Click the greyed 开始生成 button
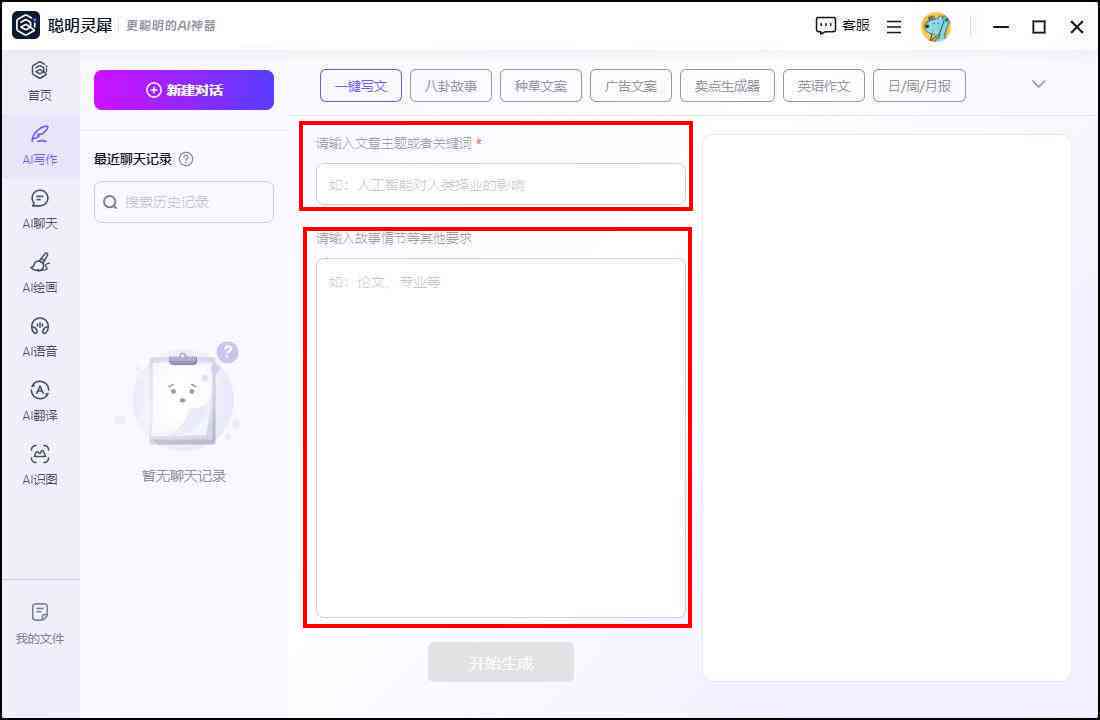This screenshot has width=1100, height=720. [501, 662]
